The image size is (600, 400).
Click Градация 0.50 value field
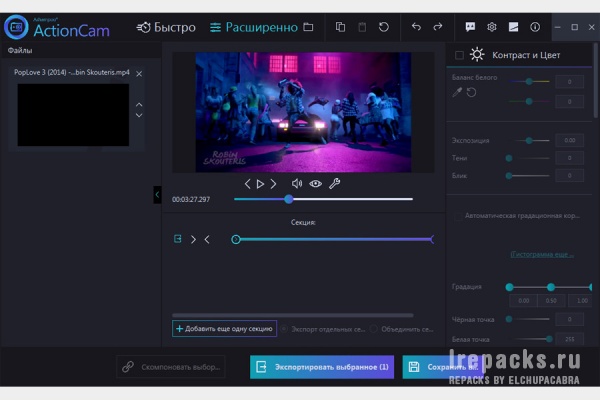click(x=551, y=300)
